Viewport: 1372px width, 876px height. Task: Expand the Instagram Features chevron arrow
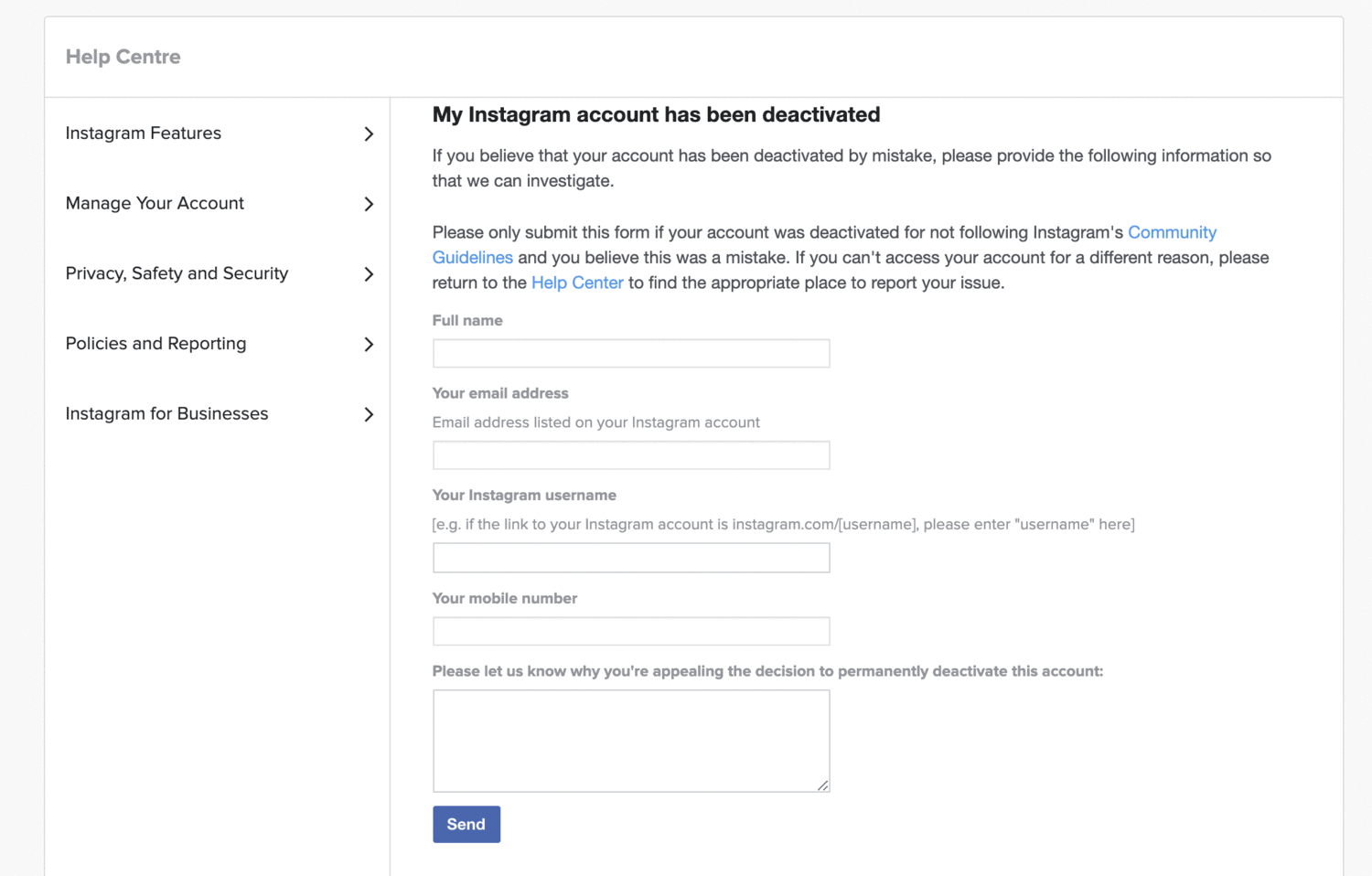coord(369,134)
